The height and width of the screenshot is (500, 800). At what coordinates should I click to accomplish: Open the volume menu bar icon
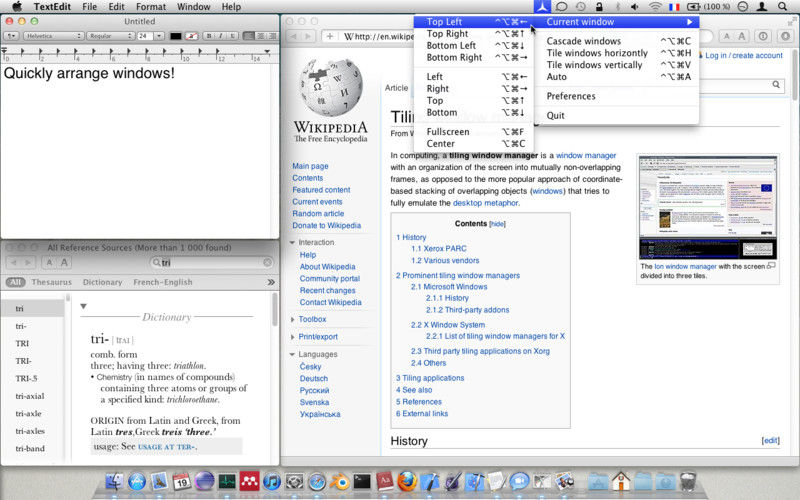coord(635,7)
